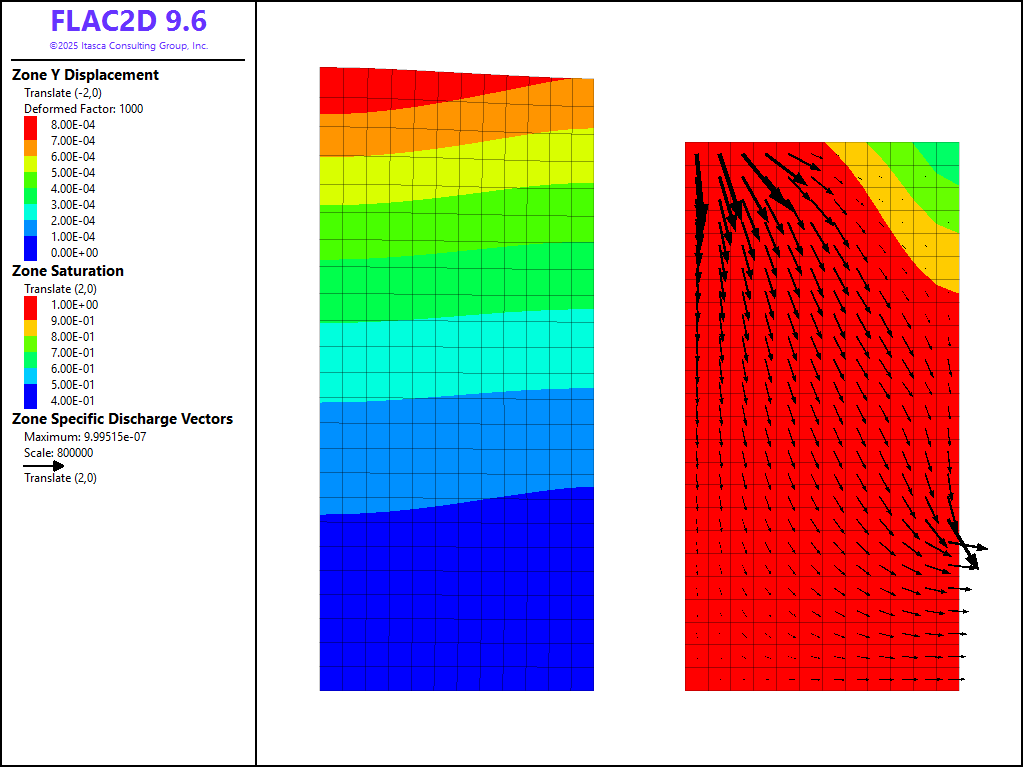Click the red 1.00E+00 saturation swatch
Image resolution: width=1024 pixels, height=768 pixels.
pyautogui.click(x=30, y=305)
